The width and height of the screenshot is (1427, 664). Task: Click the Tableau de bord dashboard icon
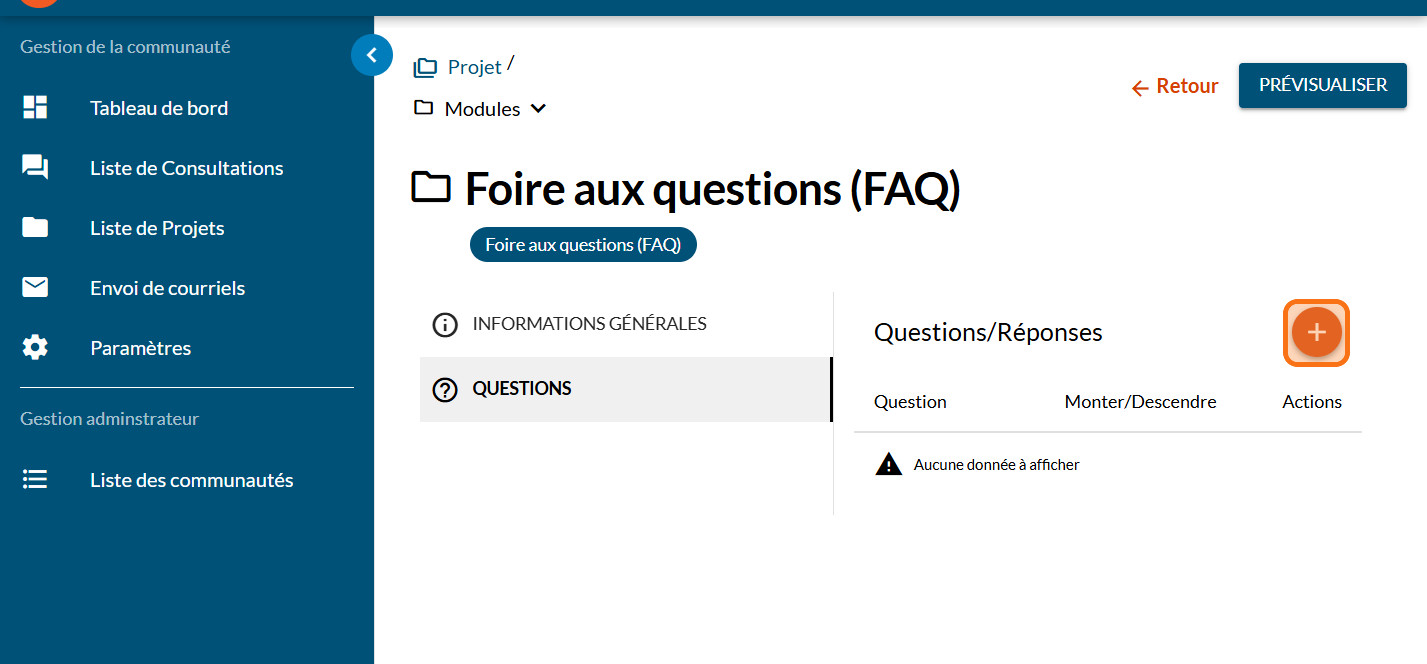pyautogui.click(x=35, y=108)
